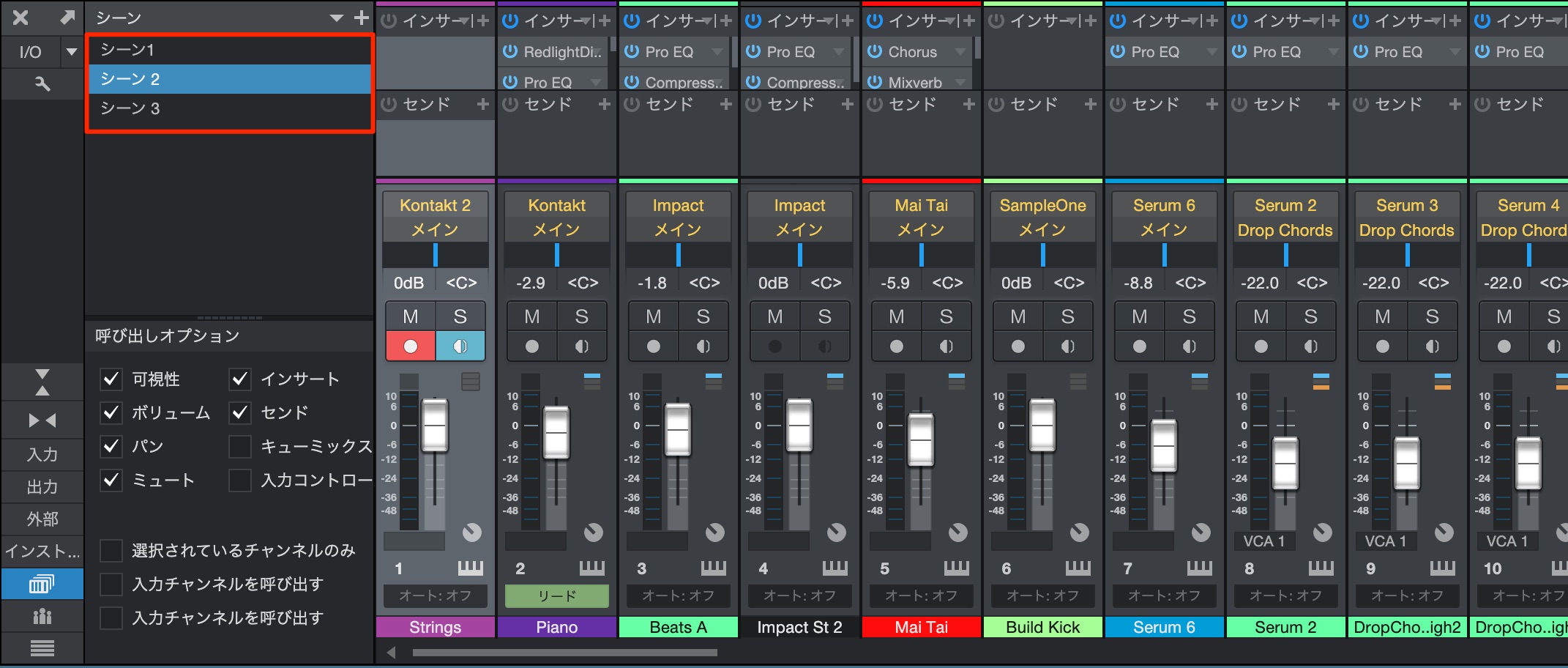Uncheck the 可視性 option
The image size is (1568, 668).
point(111,379)
